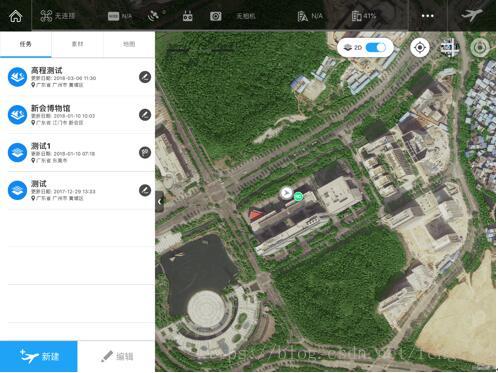Open the 测试1 mission icon

tap(17, 152)
